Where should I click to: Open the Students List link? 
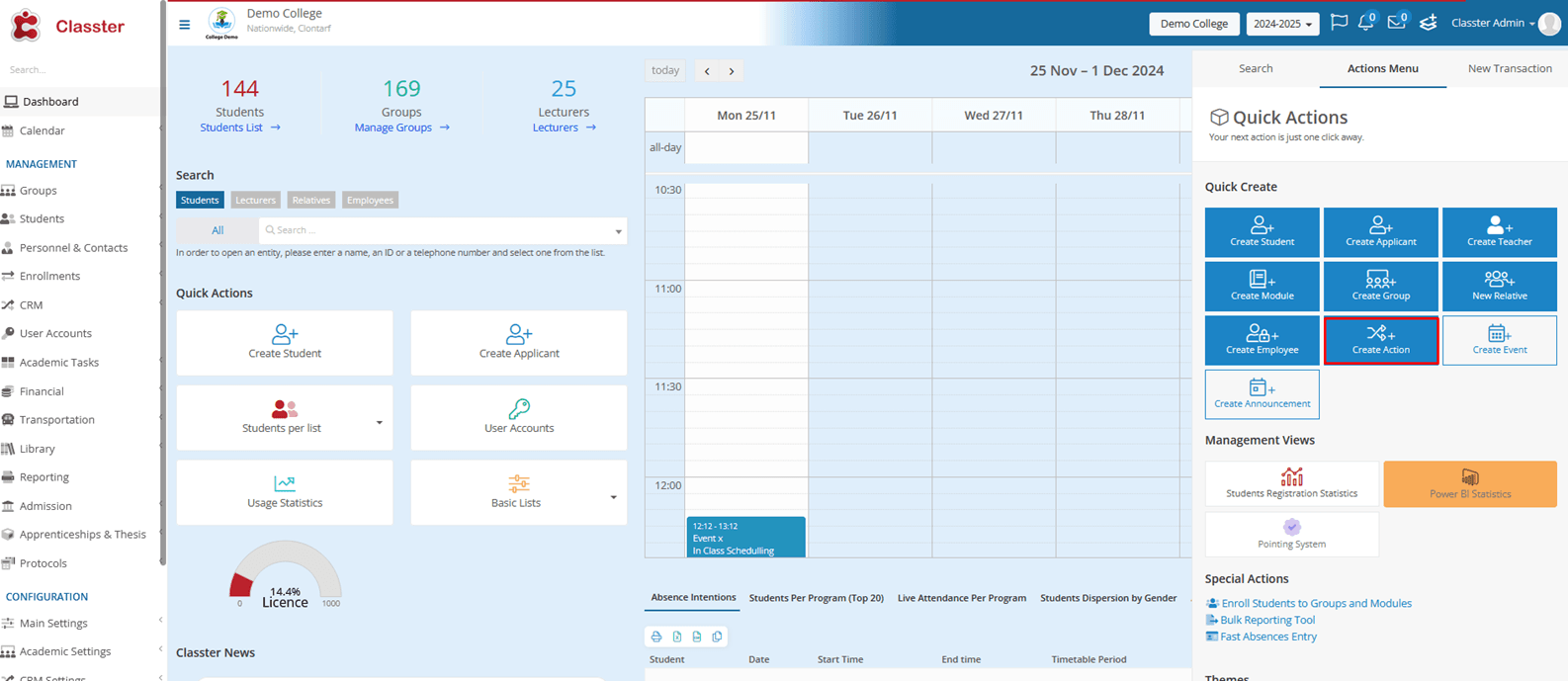240,128
